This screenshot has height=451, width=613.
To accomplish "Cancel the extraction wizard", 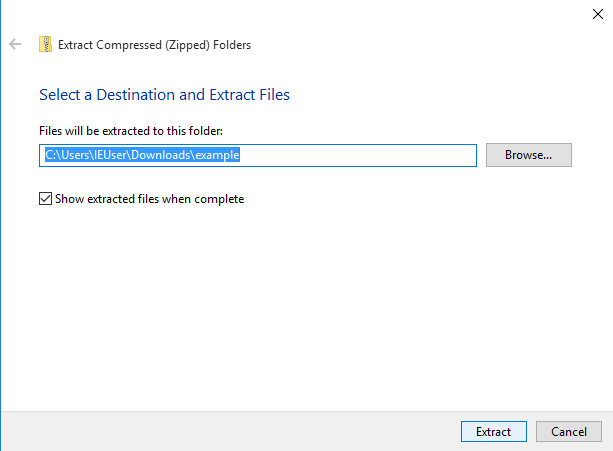I will (569, 432).
